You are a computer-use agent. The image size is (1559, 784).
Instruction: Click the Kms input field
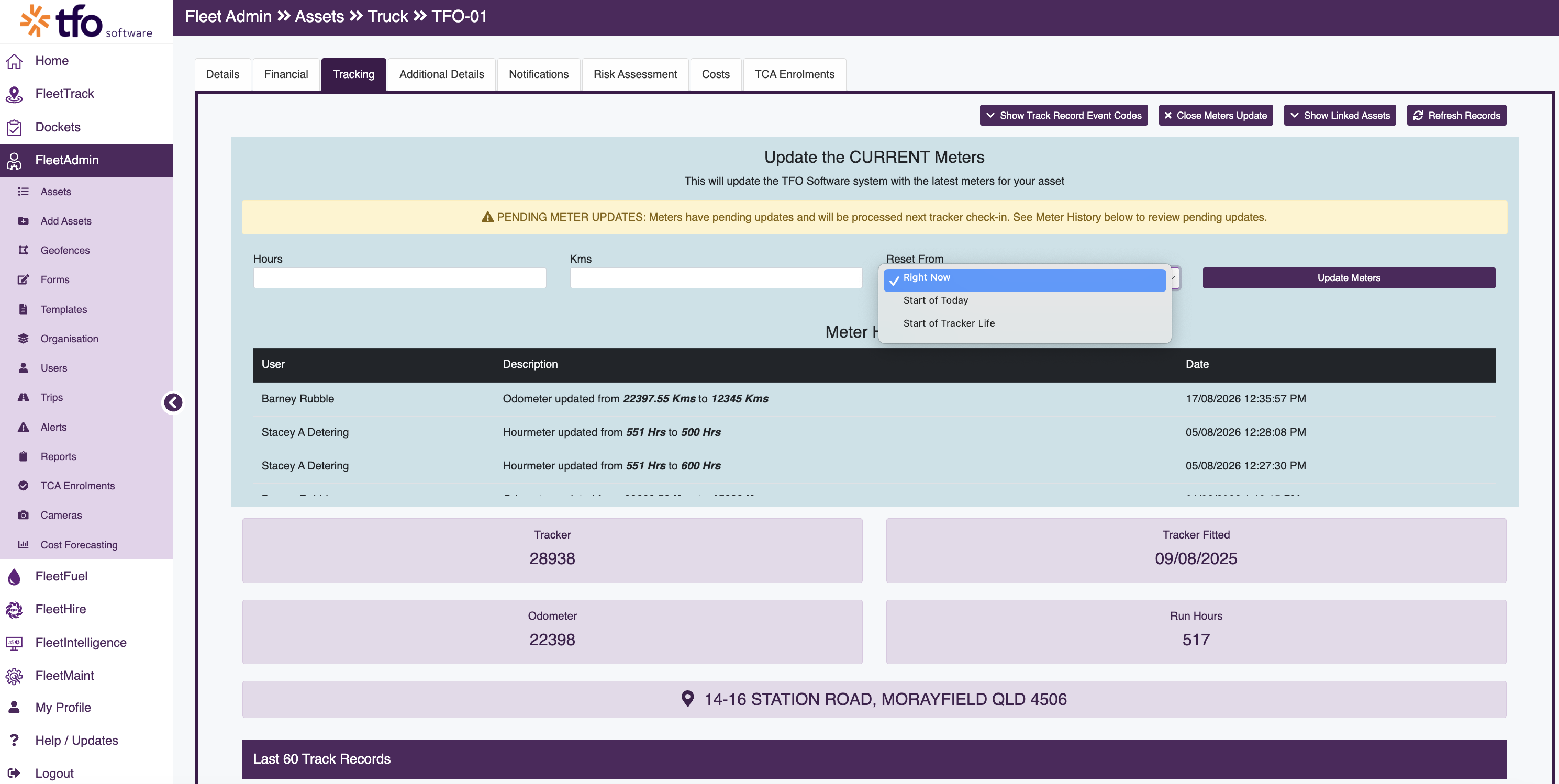(x=716, y=278)
